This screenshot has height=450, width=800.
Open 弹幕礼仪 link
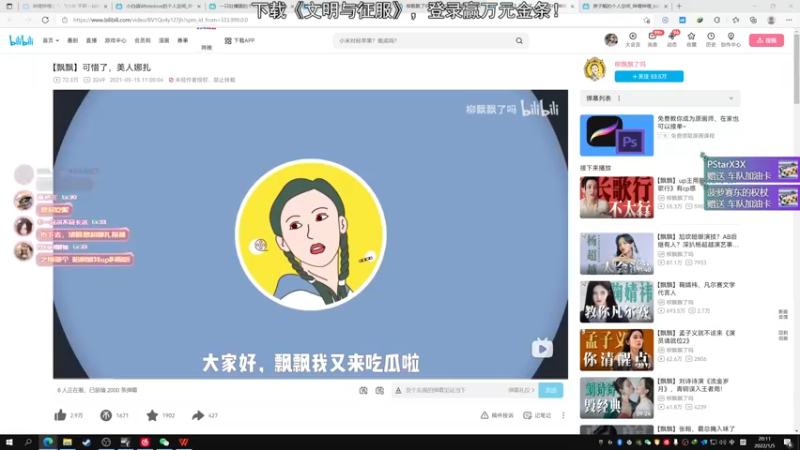pyautogui.click(x=521, y=390)
